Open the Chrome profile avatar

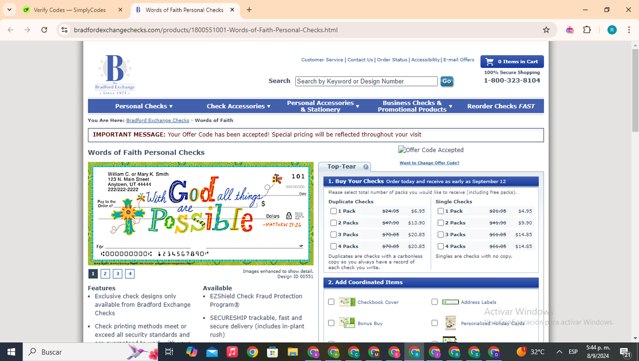coord(612,30)
